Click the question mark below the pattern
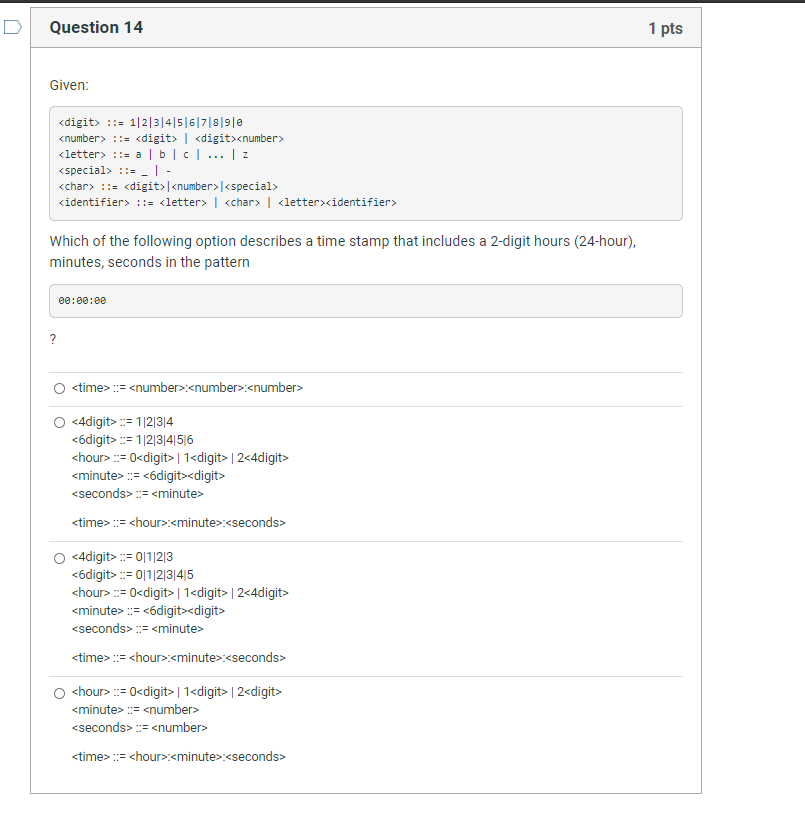Screen dimensions: 805x813 coord(52,339)
